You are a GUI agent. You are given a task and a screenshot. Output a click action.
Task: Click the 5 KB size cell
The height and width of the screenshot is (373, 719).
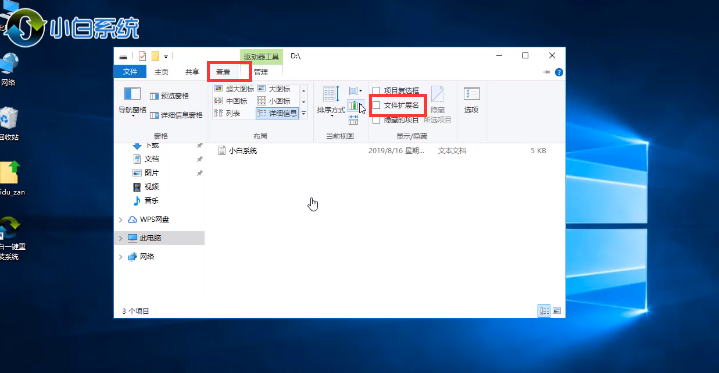coord(538,150)
